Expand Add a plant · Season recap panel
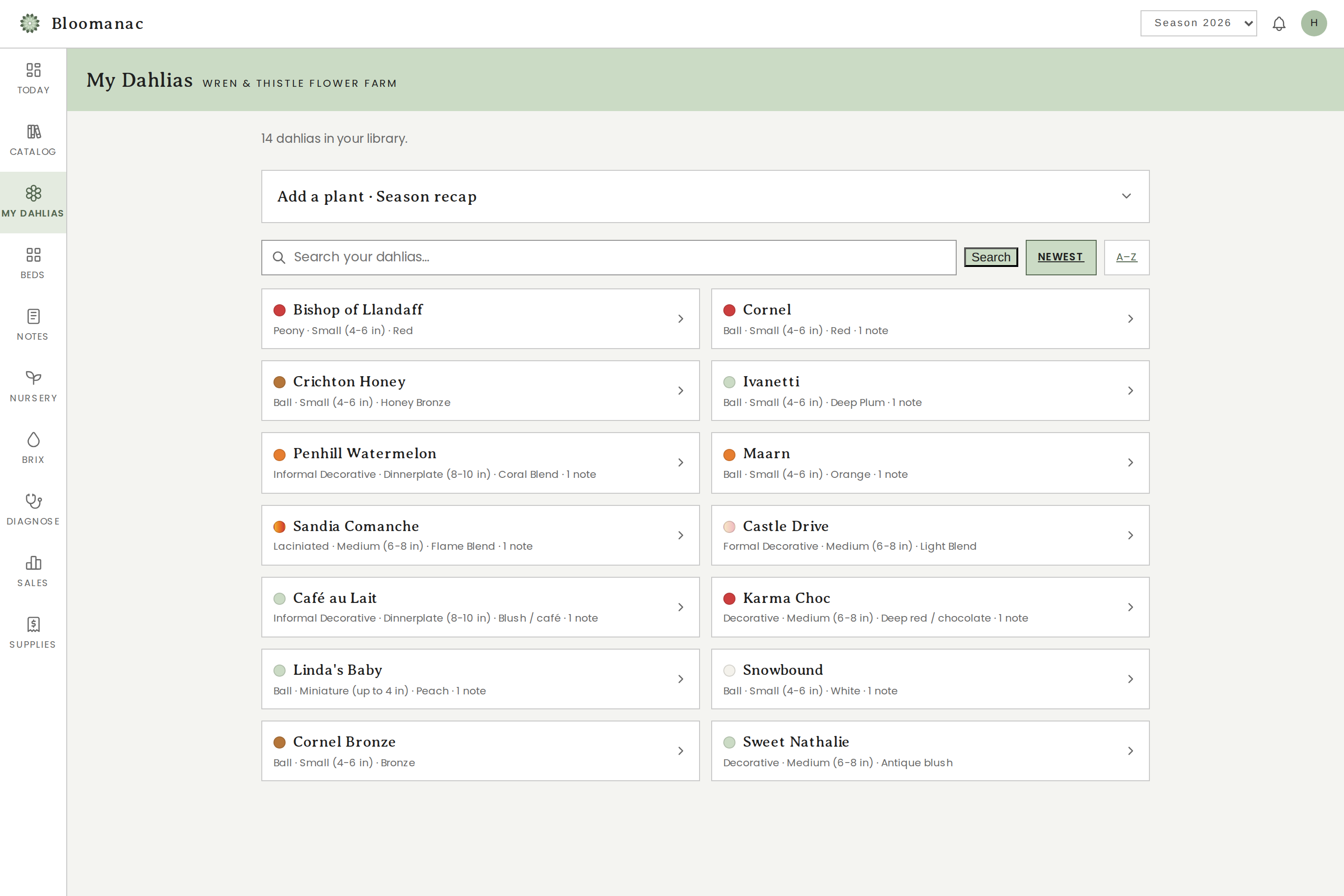The height and width of the screenshot is (896, 1344). pos(705,196)
